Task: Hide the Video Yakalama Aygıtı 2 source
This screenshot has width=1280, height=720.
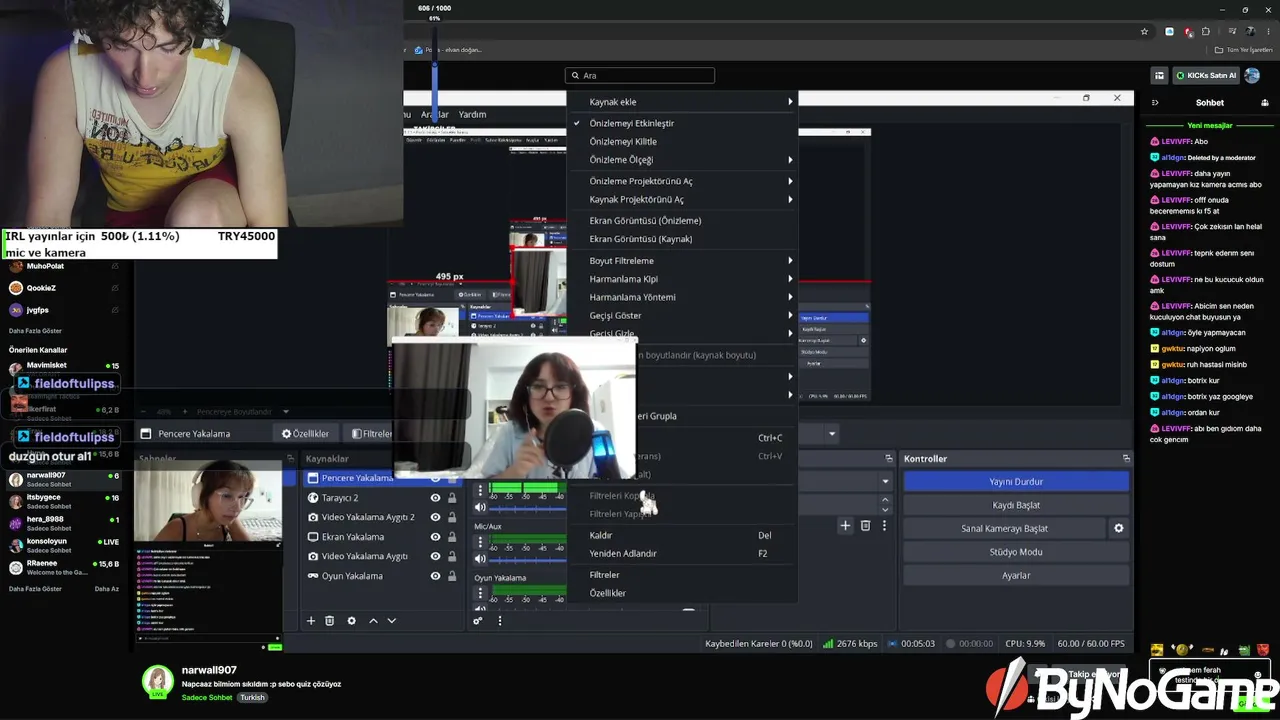Action: [x=435, y=517]
